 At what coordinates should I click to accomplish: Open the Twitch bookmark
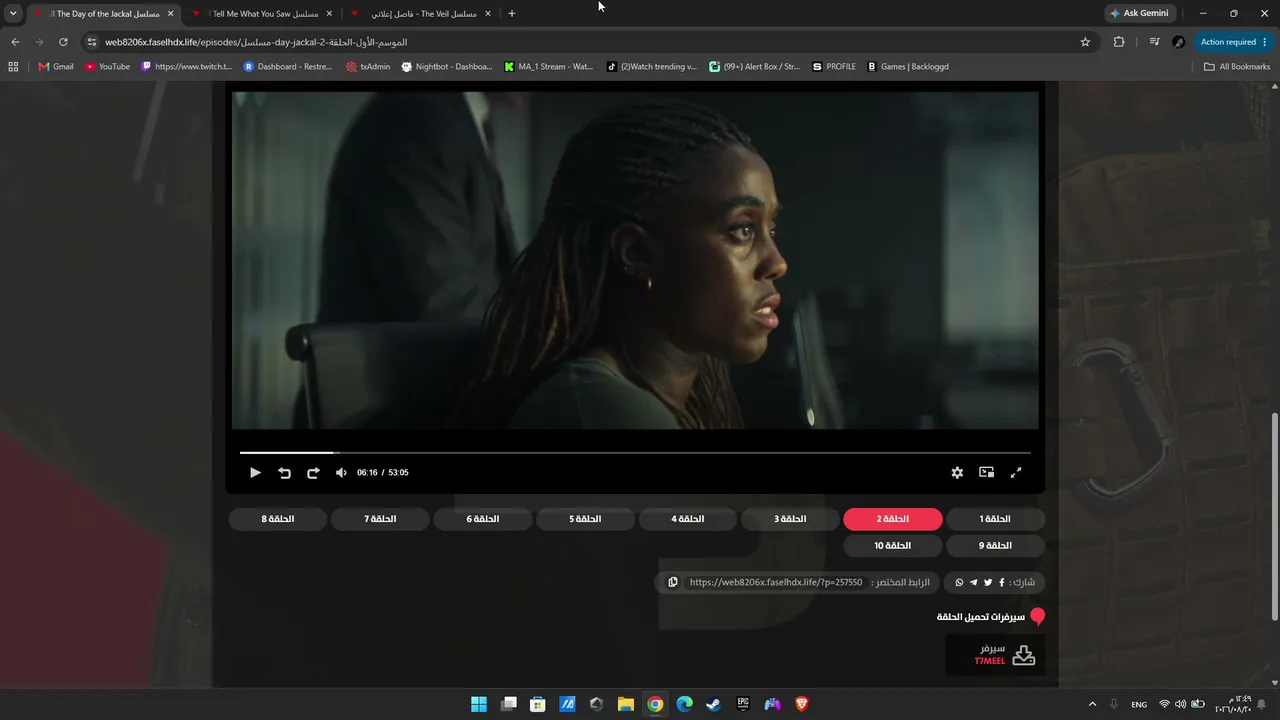[187, 67]
